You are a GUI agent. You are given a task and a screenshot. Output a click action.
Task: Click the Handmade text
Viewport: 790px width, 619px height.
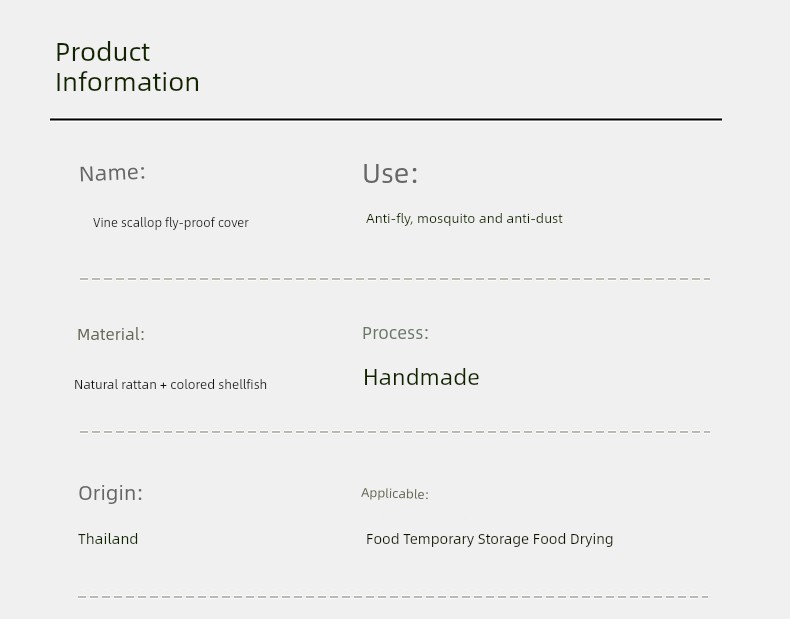(421, 377)
